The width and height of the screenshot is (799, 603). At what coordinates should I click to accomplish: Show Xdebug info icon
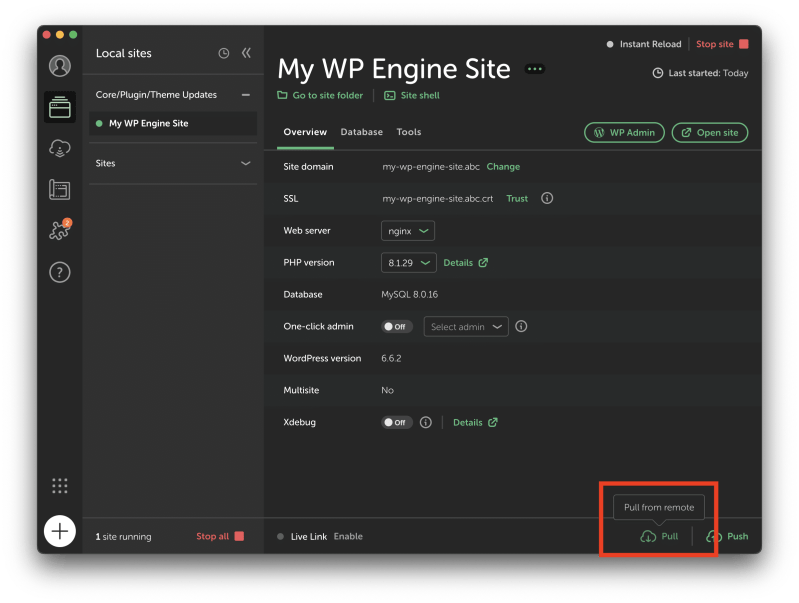pos(425,422)
